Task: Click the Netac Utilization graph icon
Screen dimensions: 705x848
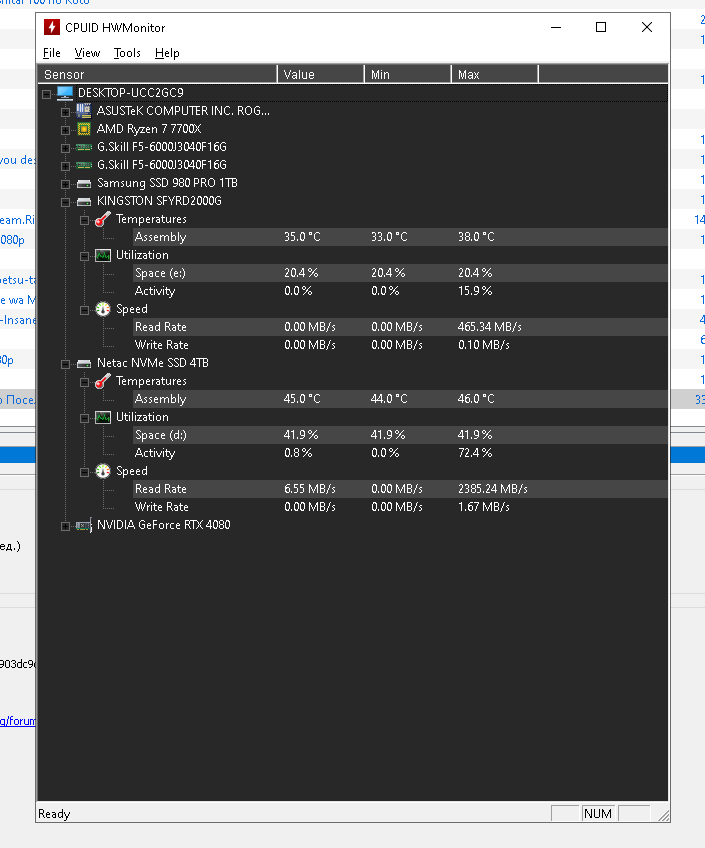Action: pos(103,418)
